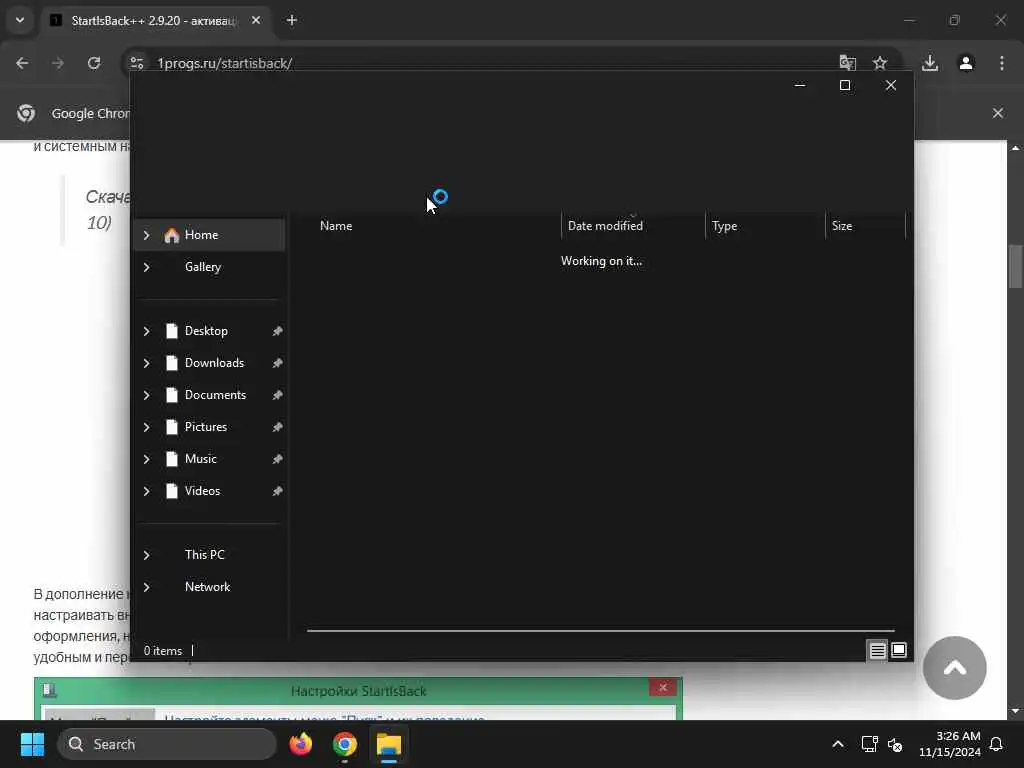Select Home in Explorer navigation pane

coord(209,235)
